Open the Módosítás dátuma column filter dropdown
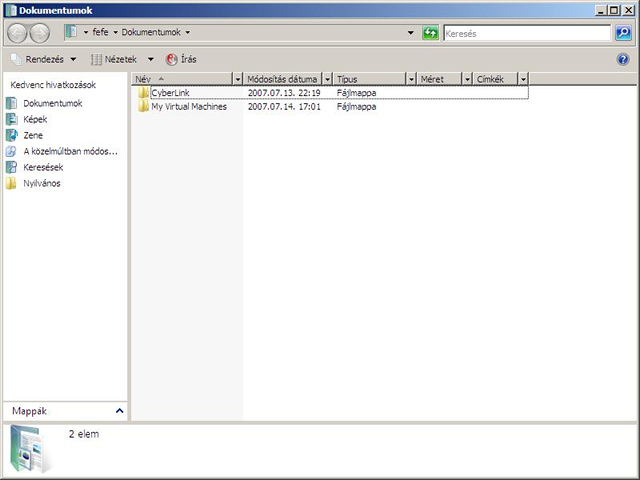Viewport: 640px width, 480px height. (x=327, y=79)
